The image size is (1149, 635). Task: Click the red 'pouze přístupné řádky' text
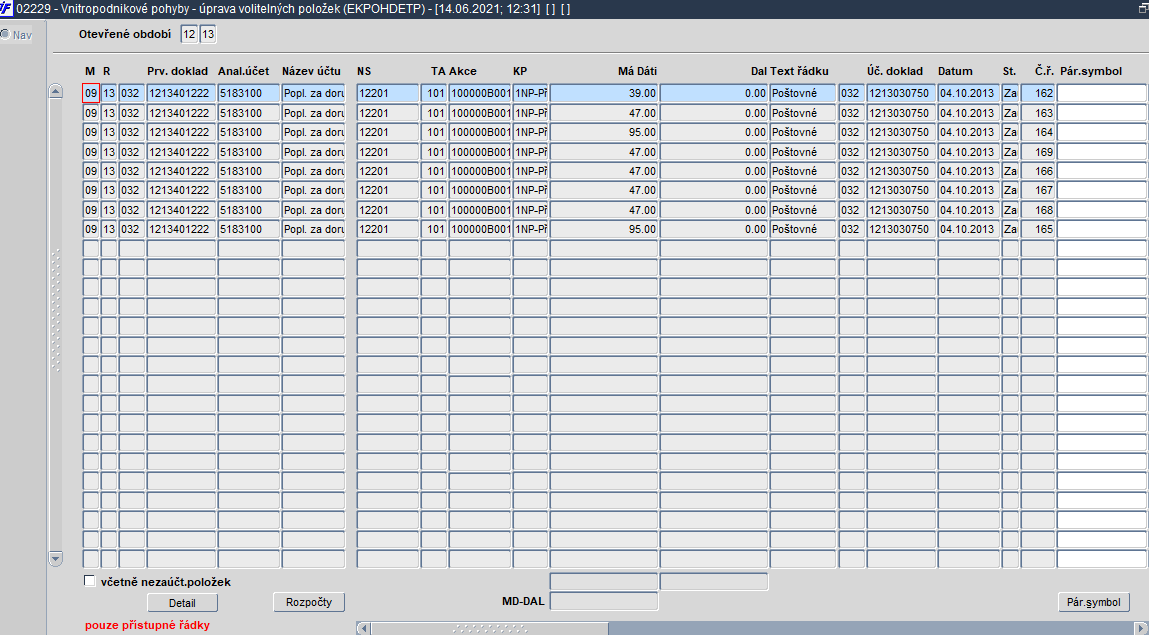[x=147, y=625]
